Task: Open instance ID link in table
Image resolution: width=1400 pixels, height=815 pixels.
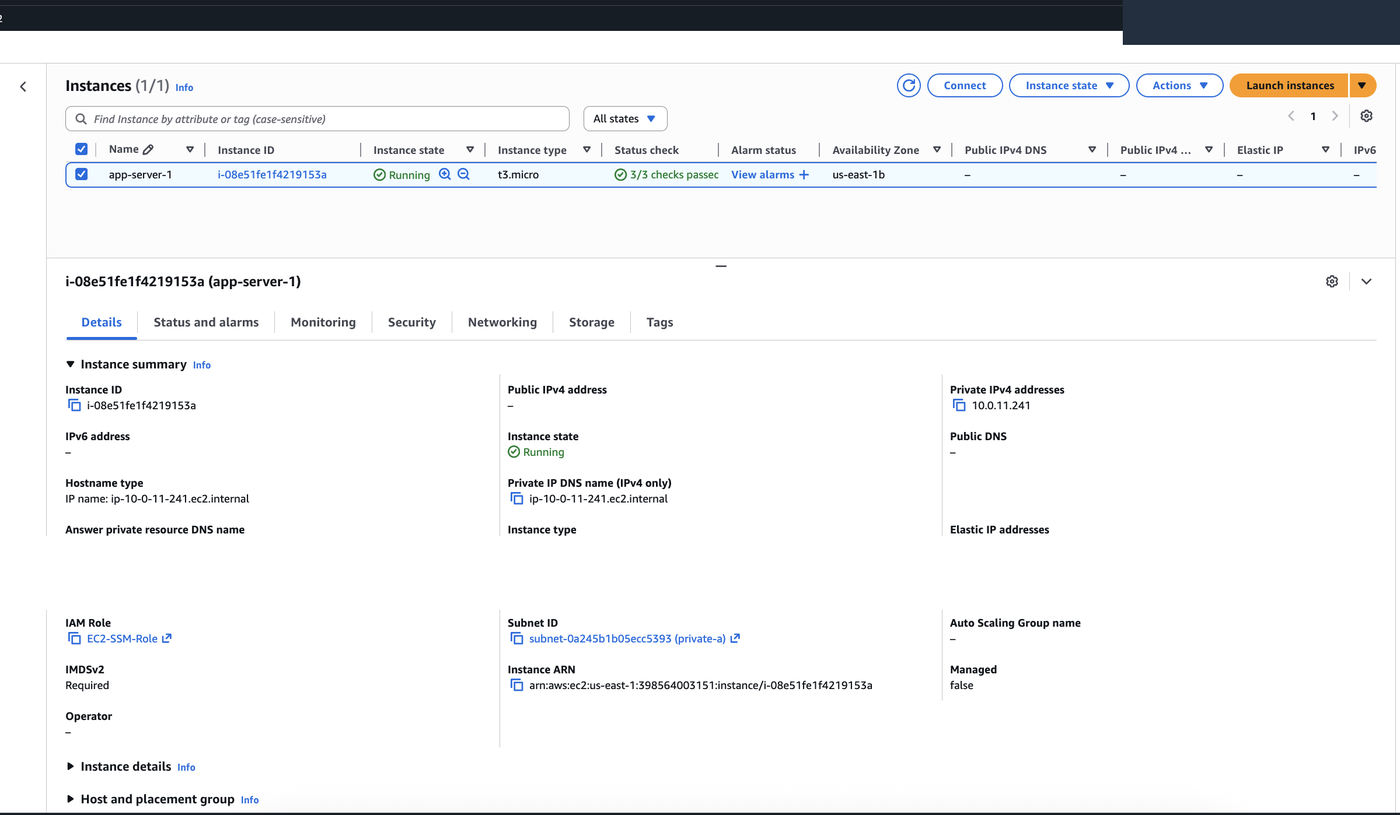Action: point(272,174)
